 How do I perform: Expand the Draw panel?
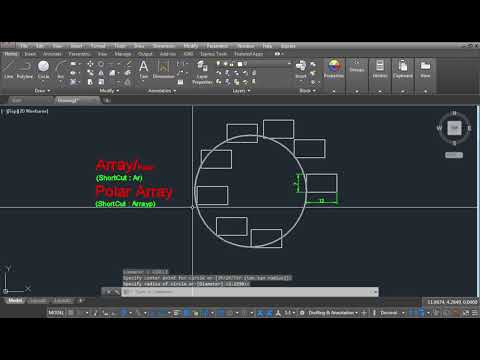(42, 91)
